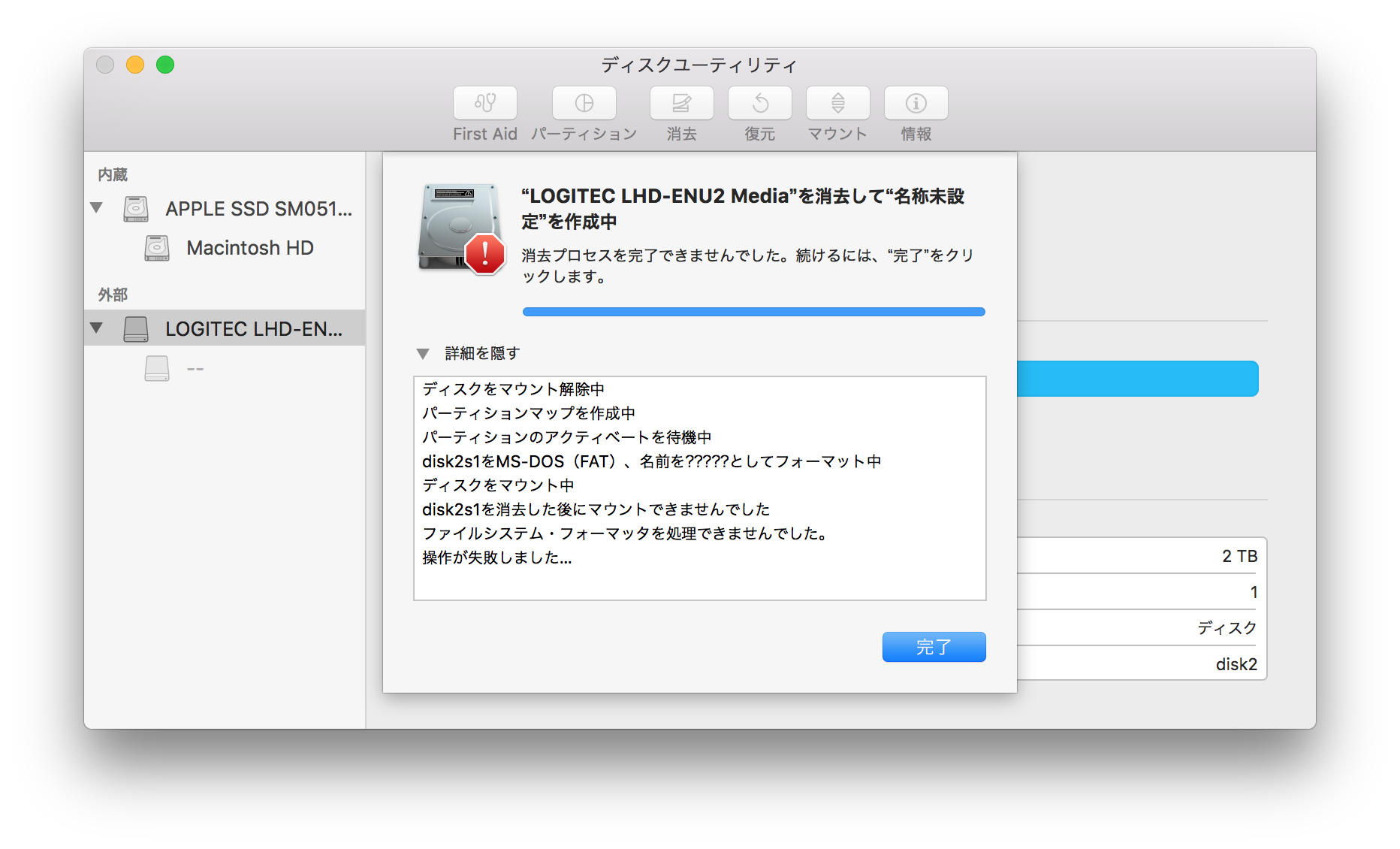Click the green zoom window button
The height and width of the screenshot is (849, 1400).
(x=165, y=65)
